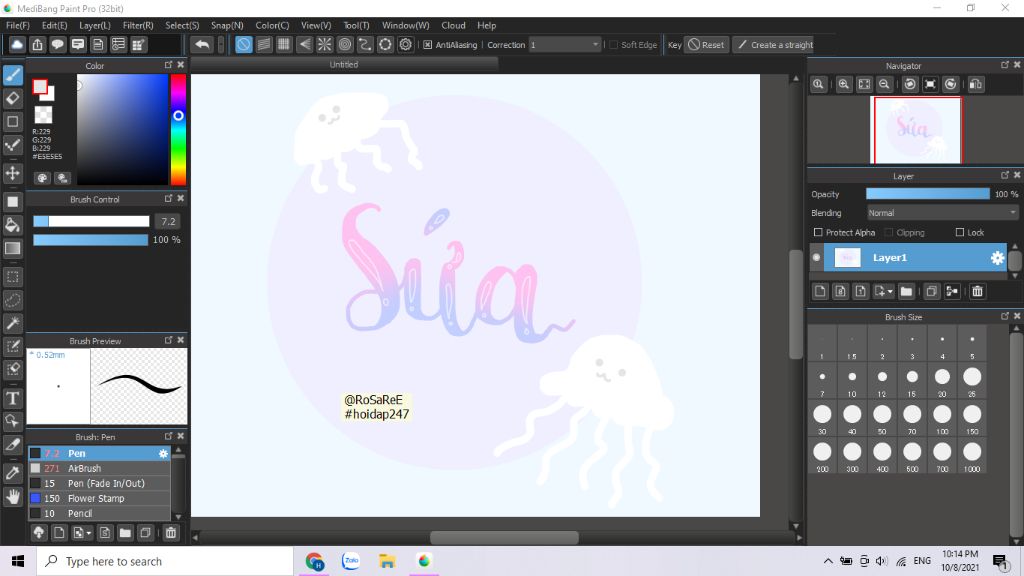1024x576 pixels.
Task: Zoom in on the Navigator
Action: click(844, 84)
